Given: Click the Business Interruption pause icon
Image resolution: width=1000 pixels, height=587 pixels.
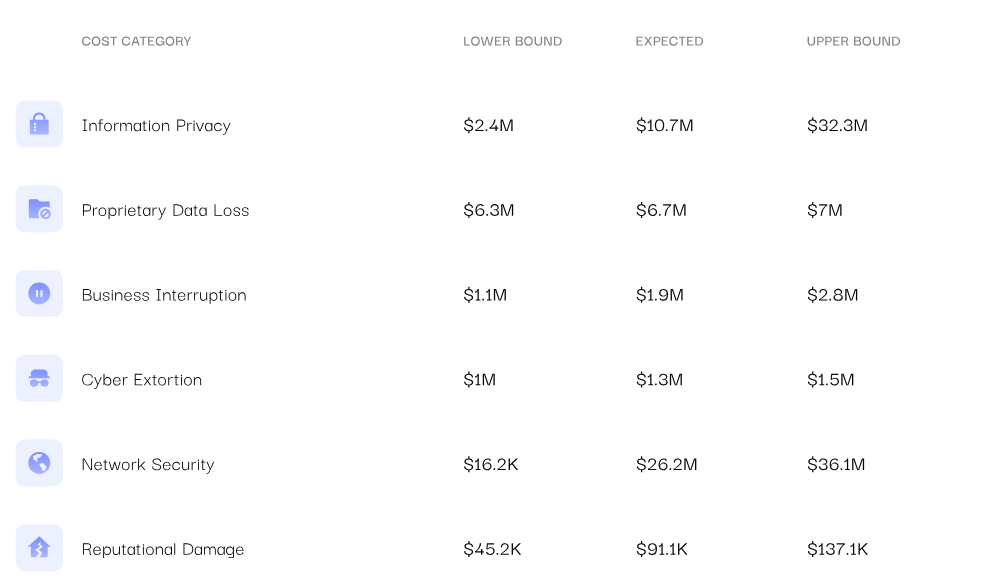Looking at the screenshot, I should click(x=39, y=294).
